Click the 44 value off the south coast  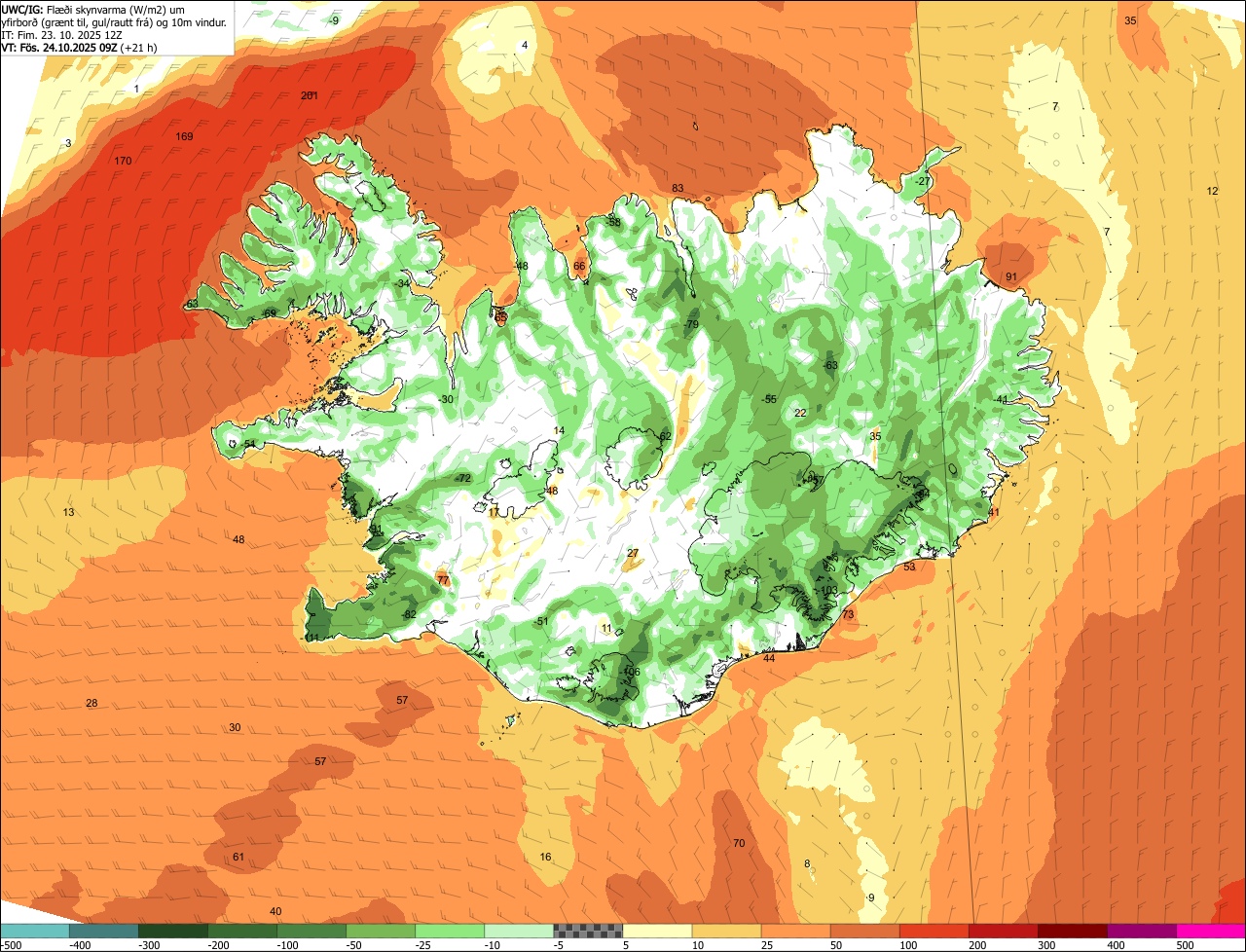769,658
